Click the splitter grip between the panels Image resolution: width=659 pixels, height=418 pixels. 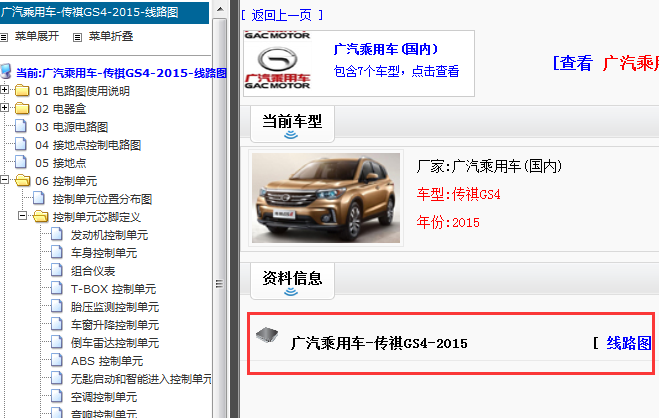(x=219, y=284)
